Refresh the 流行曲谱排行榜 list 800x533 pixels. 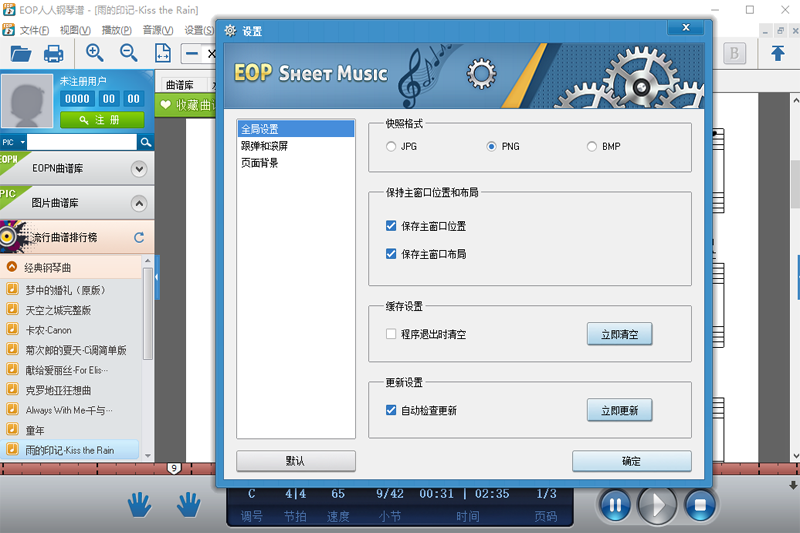[x=139, y=237]
